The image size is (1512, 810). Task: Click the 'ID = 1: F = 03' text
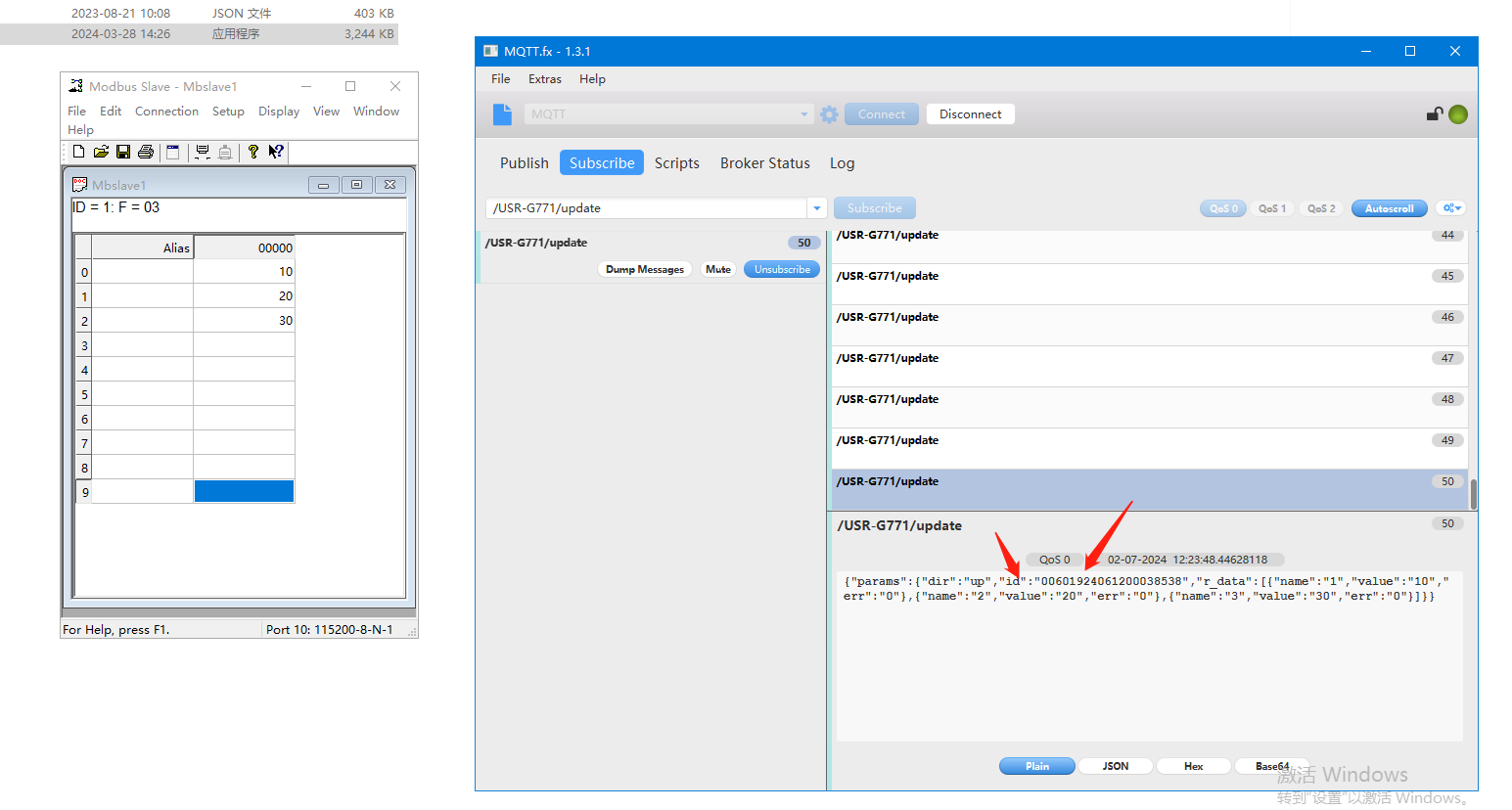(115, 207)
